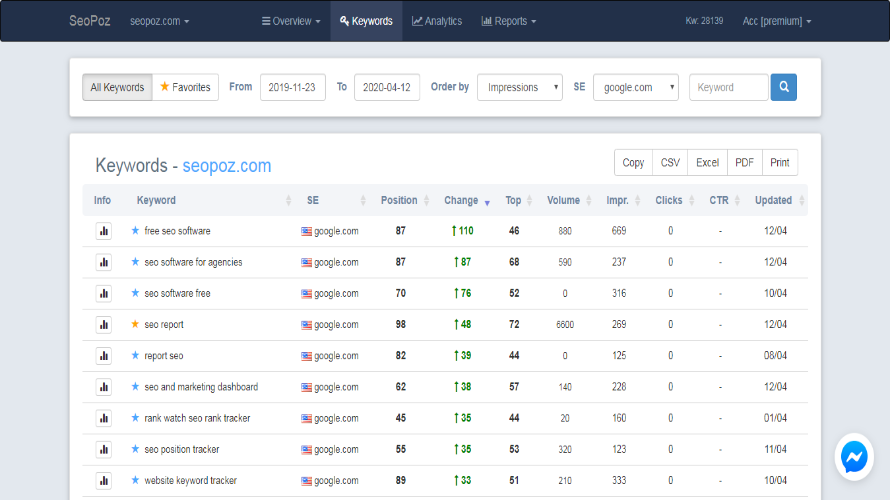Click keyword text 'seo position tracker'

(182, 449)
